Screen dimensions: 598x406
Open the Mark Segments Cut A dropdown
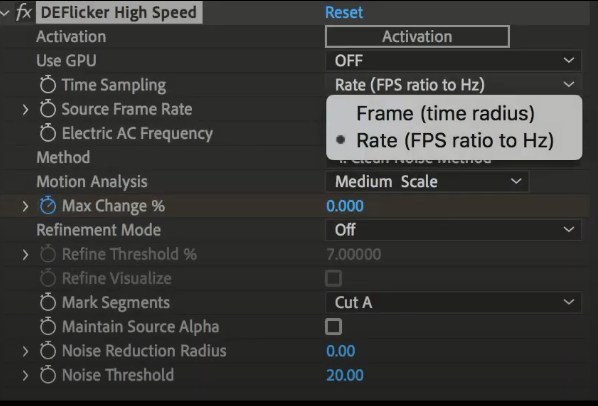[453, 303]
